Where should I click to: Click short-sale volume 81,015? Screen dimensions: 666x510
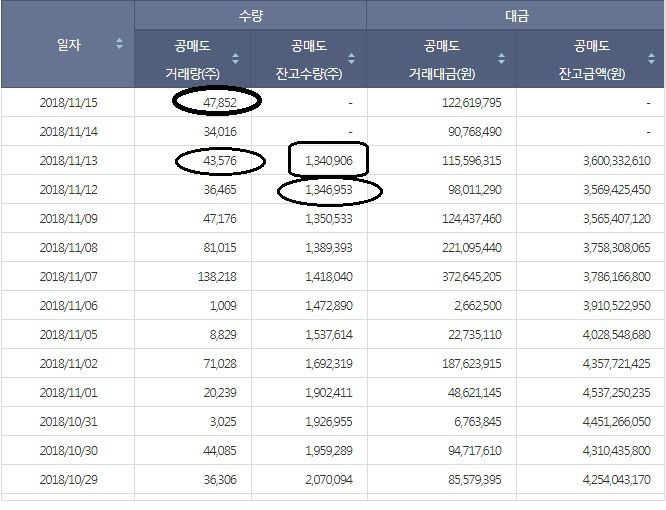pyautogui.click(x=220, y=248)
